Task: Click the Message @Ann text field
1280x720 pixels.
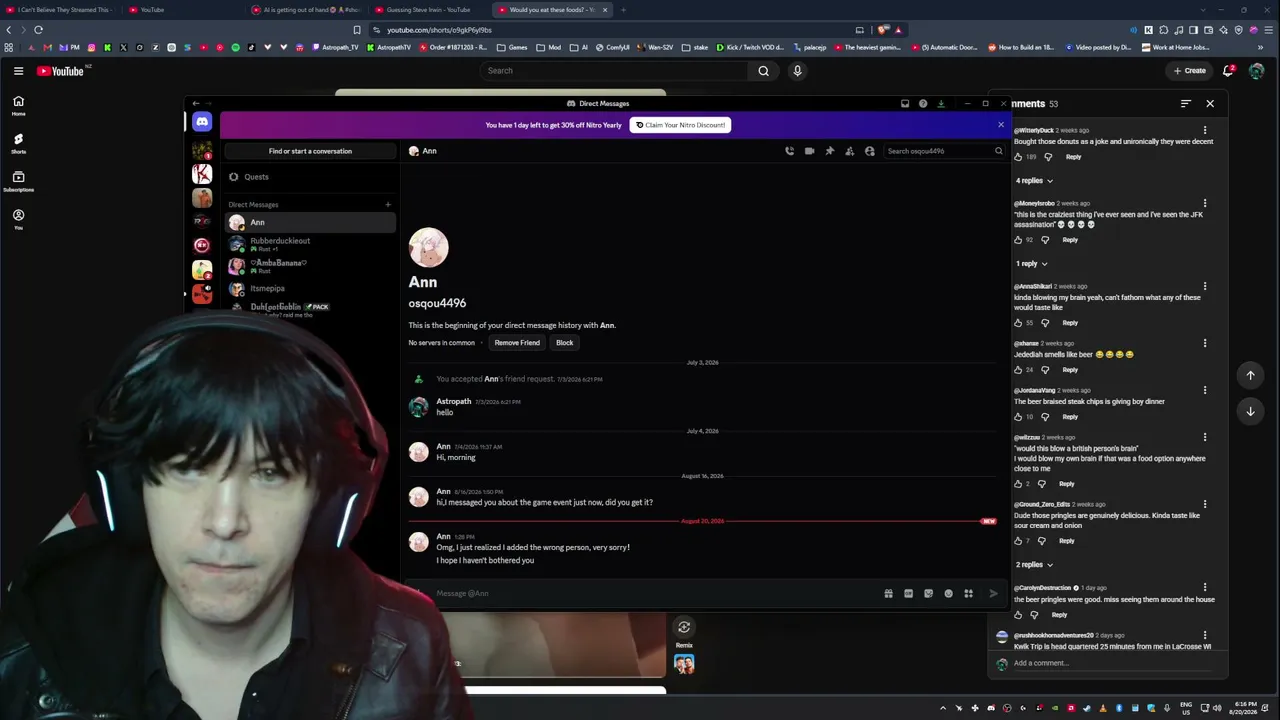Action: pyautogui.click(x=655, y=593)
